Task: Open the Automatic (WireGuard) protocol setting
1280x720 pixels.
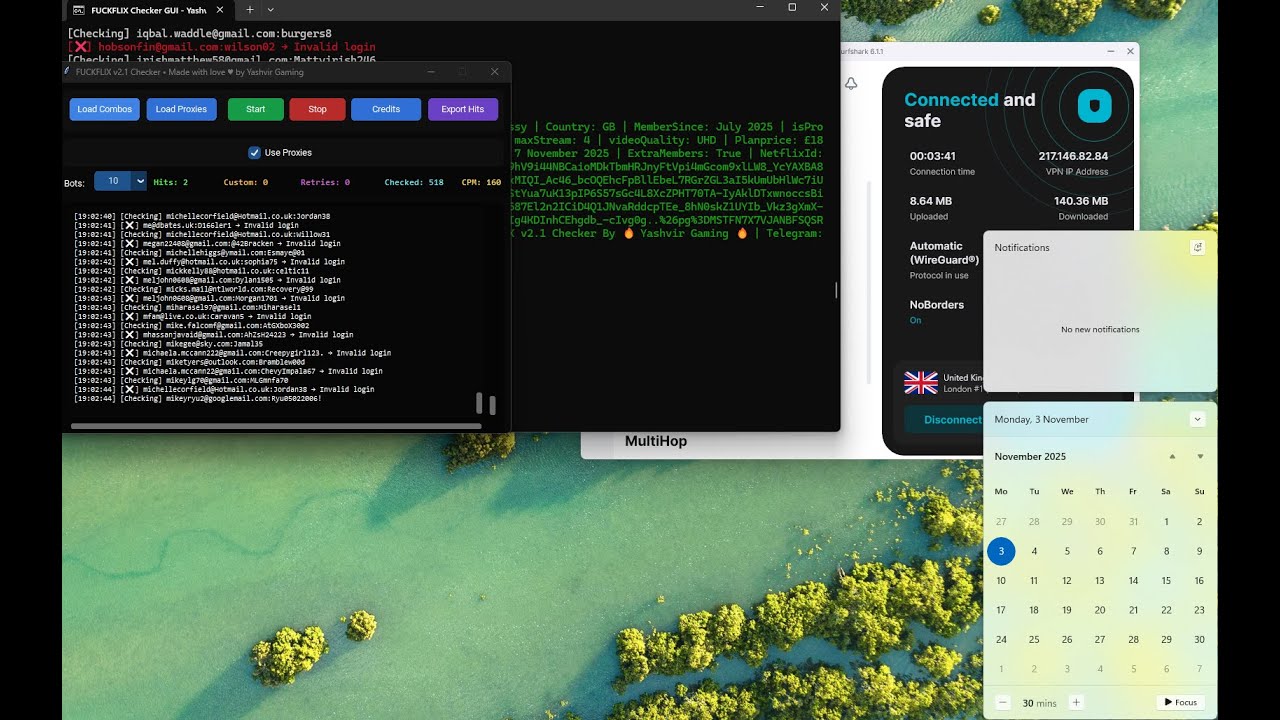Action: pyautogui.click(x=944, y=252)
